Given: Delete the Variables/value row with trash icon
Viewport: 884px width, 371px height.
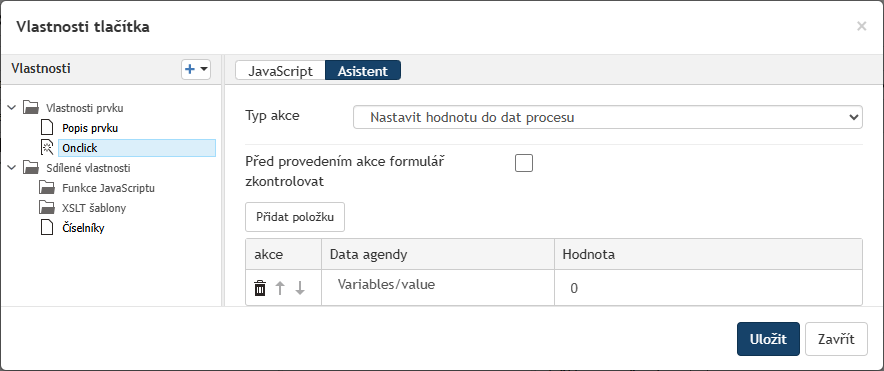Looking at the screenshot, I should (x=260, y=288).
